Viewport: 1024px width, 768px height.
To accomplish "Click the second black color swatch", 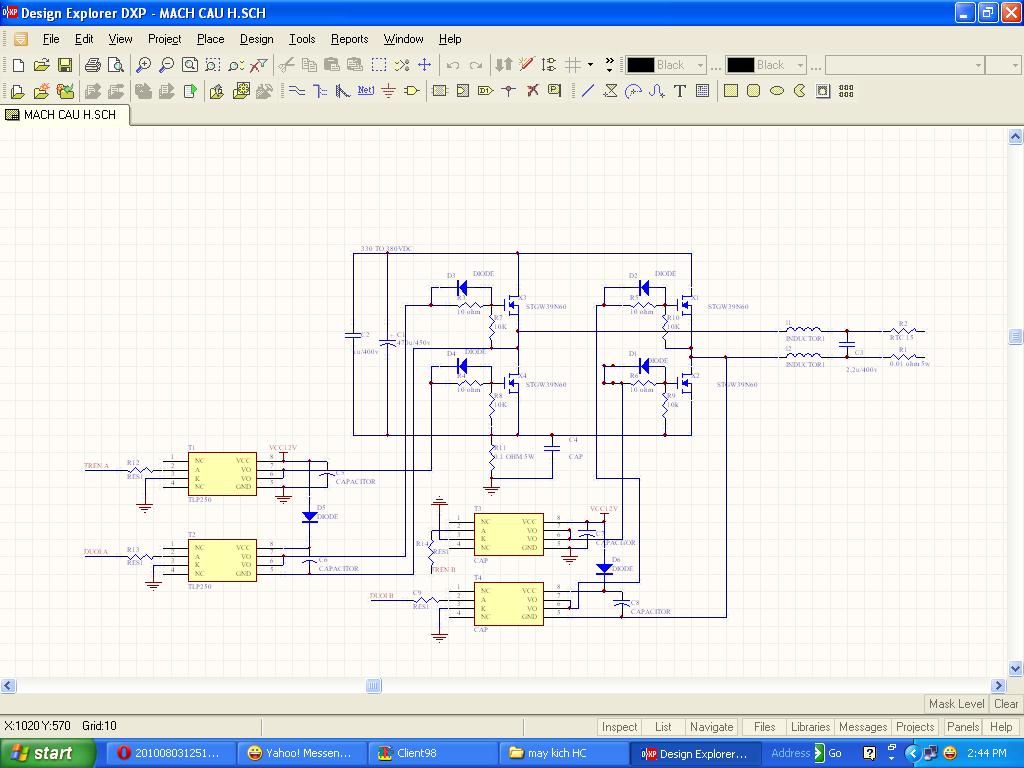I will coord(740,65).
